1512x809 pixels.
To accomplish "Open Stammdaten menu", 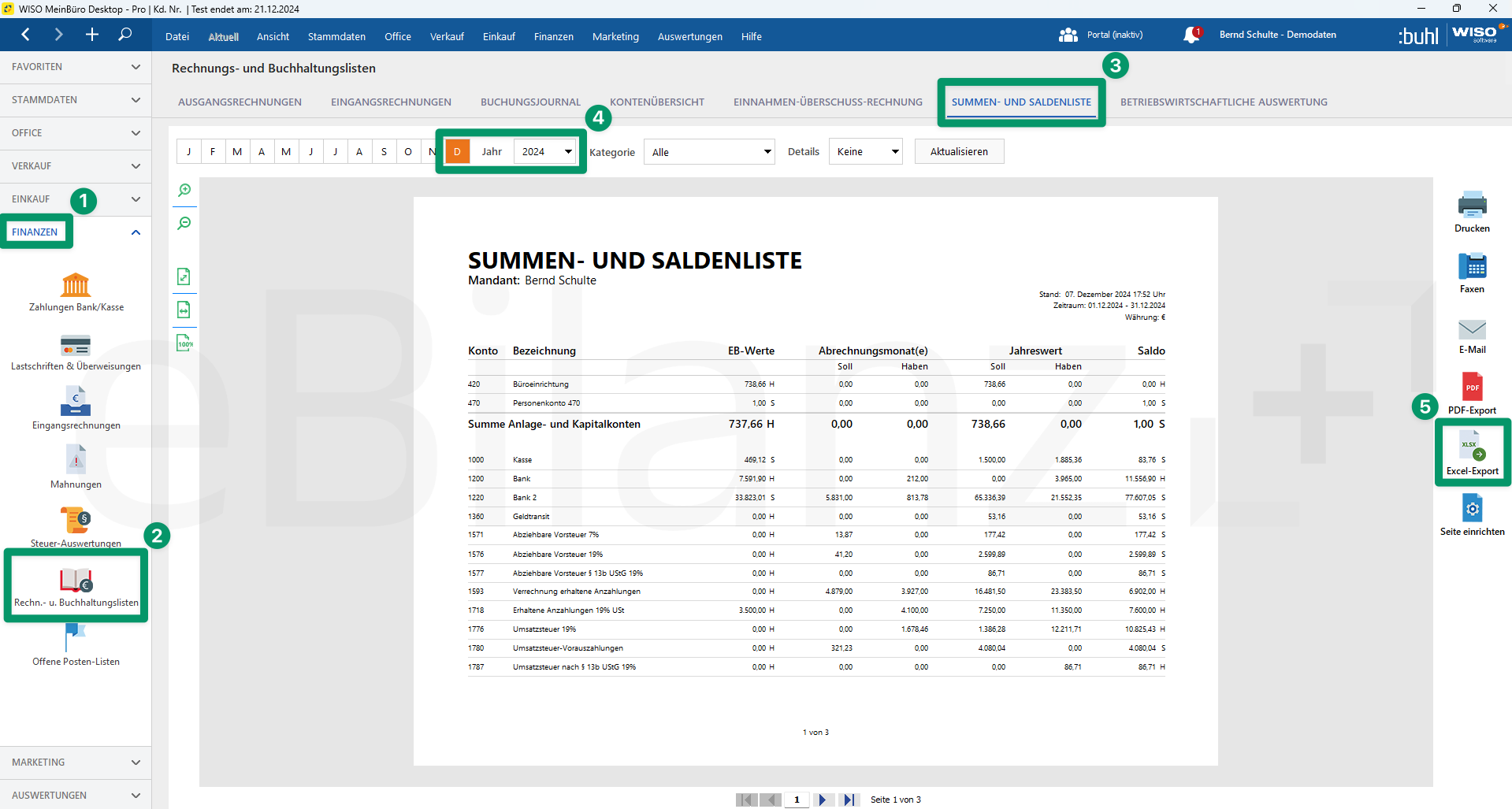I will pos(336,36).
